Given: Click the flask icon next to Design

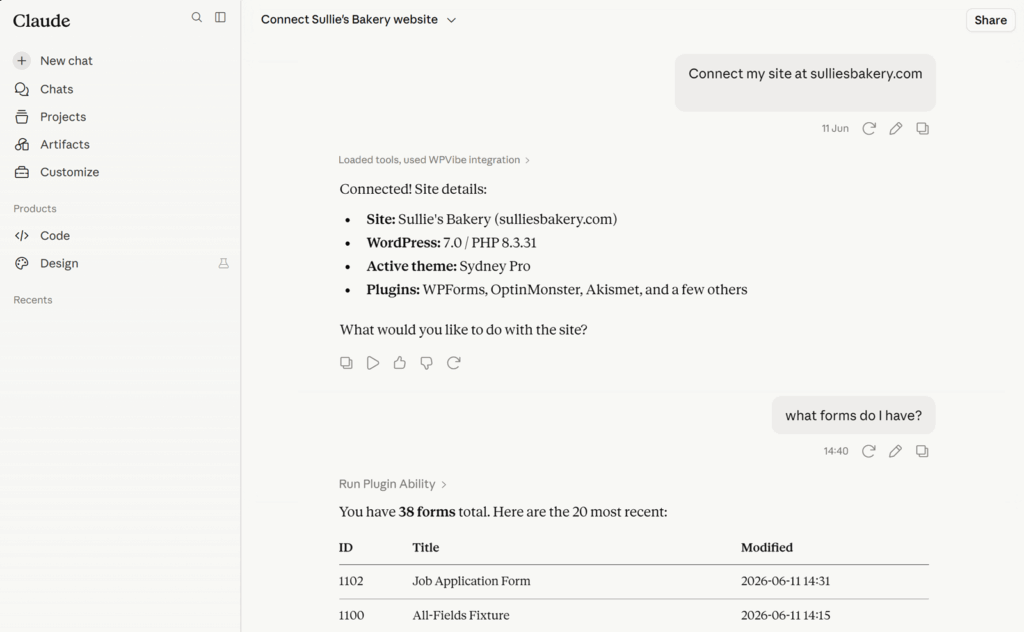Looking at the screenshot, I should (223, 263).
